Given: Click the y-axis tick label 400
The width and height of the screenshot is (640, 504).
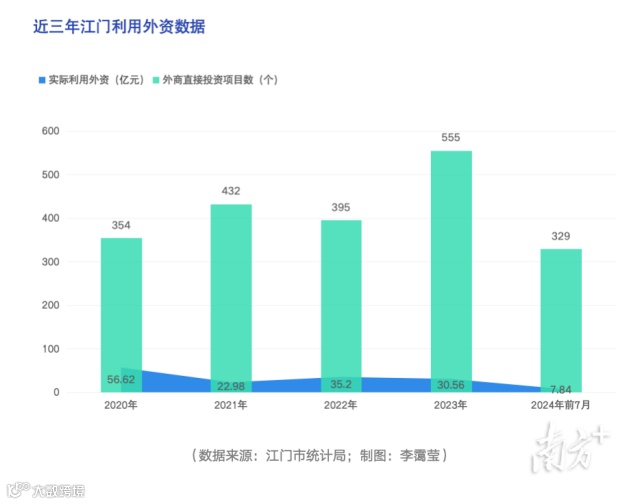Looking at the screenshot, I should [51, 218].
